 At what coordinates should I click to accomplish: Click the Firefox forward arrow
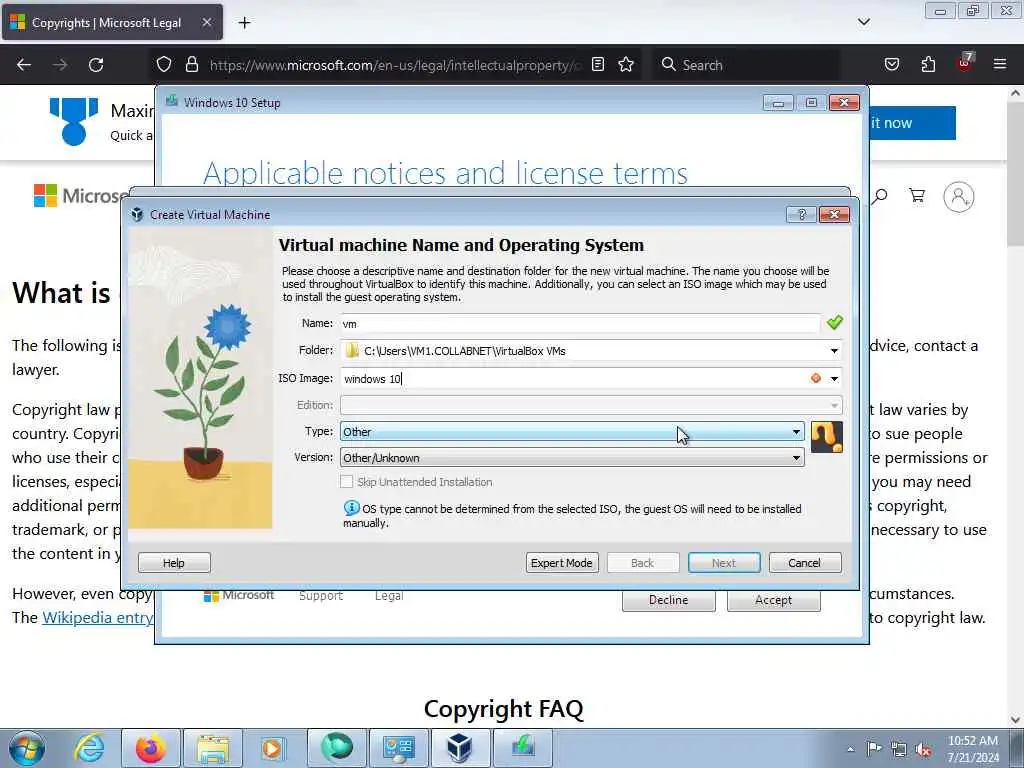tap(60, 65)
